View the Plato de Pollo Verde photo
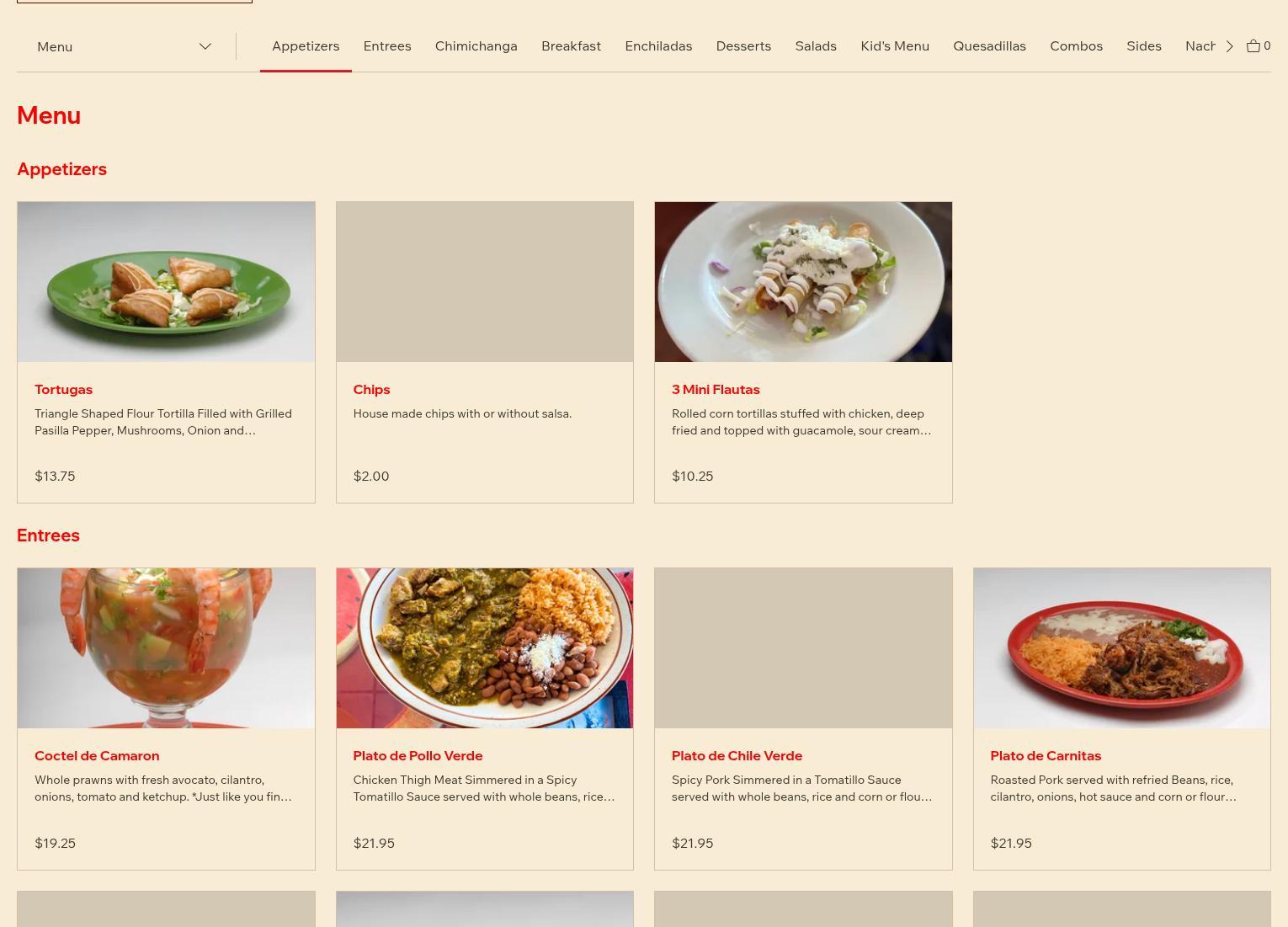Image resolution: width=1288 pixels, height=927 pixels. (x=485, y=648)
